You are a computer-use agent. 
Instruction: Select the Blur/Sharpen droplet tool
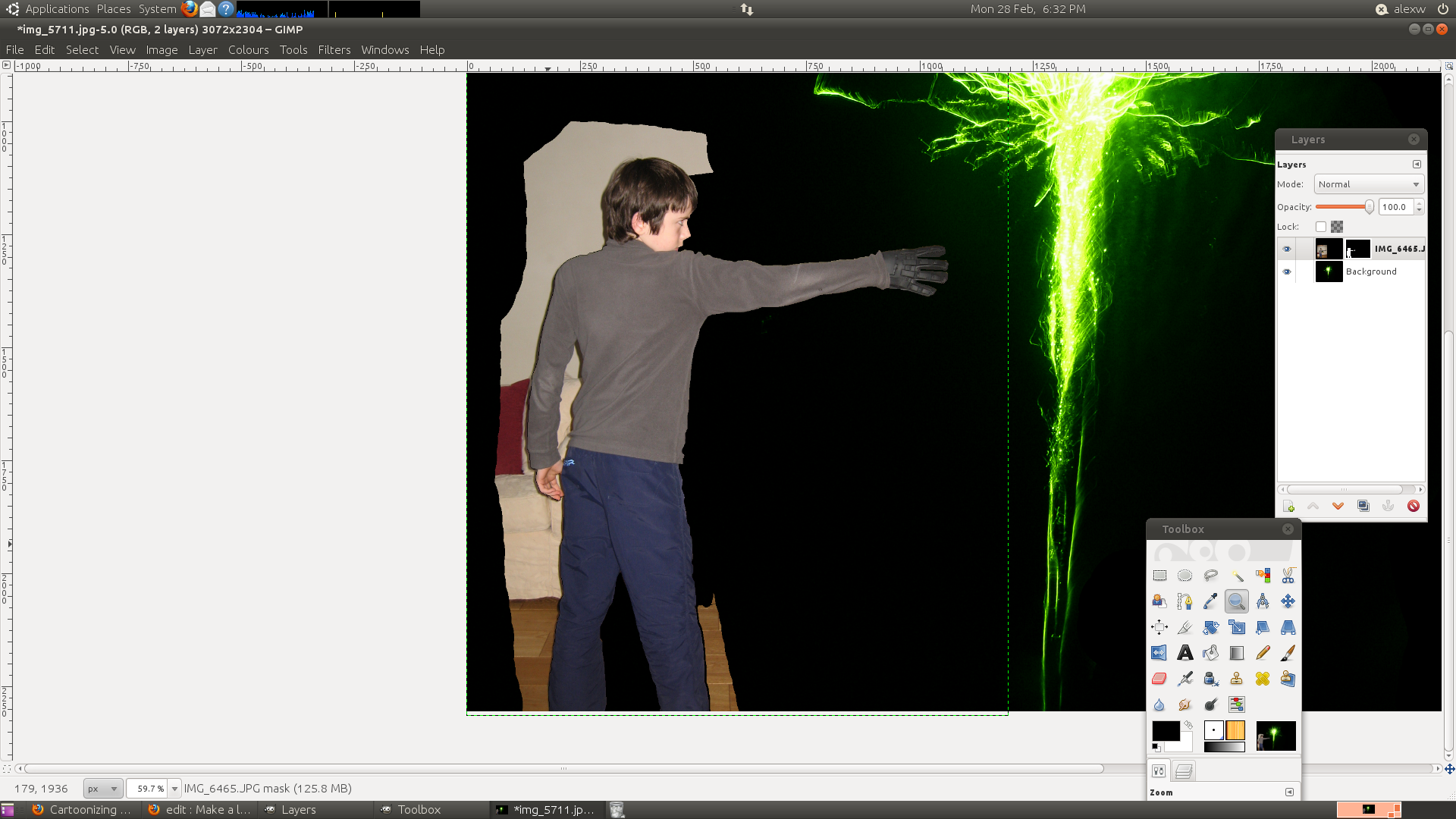click(x=1159, y=704)
